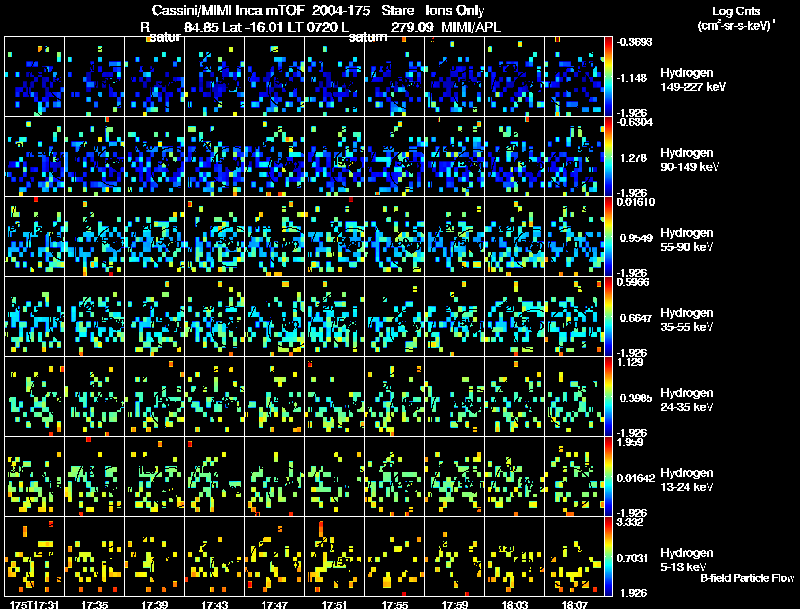Click the '2004-175' date in the title
Image resolution: width=800 pixels, height=609 pixels.
[x=340, y=11]
